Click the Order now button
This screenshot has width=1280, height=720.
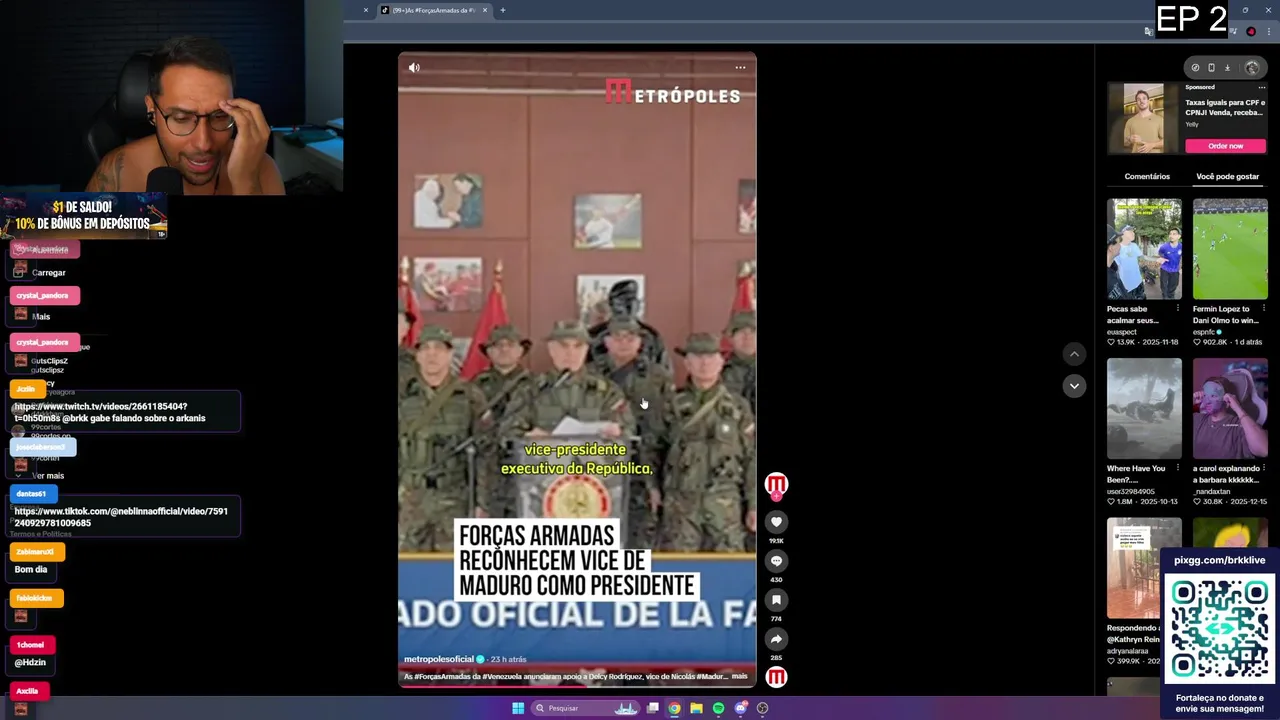pos(1225,146)
